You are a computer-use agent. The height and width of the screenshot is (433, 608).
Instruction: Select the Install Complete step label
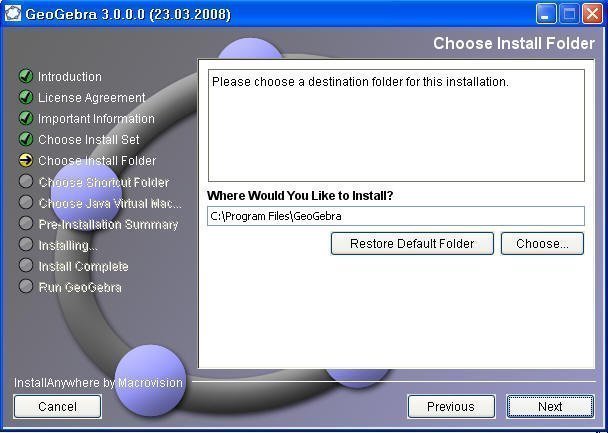point(83,266)
